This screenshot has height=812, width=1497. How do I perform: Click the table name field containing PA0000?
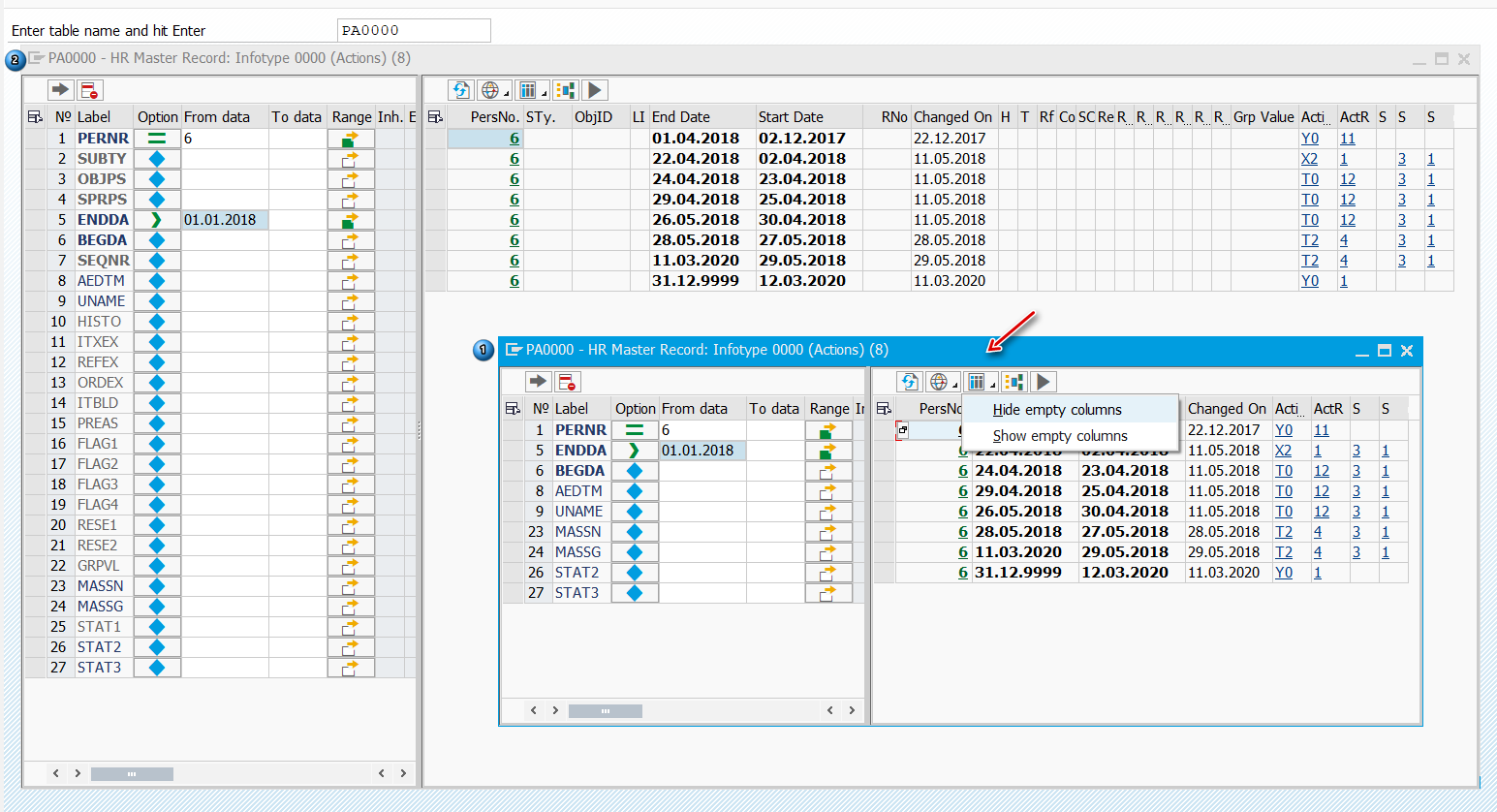pyautogui.click(x=414, y=30)
